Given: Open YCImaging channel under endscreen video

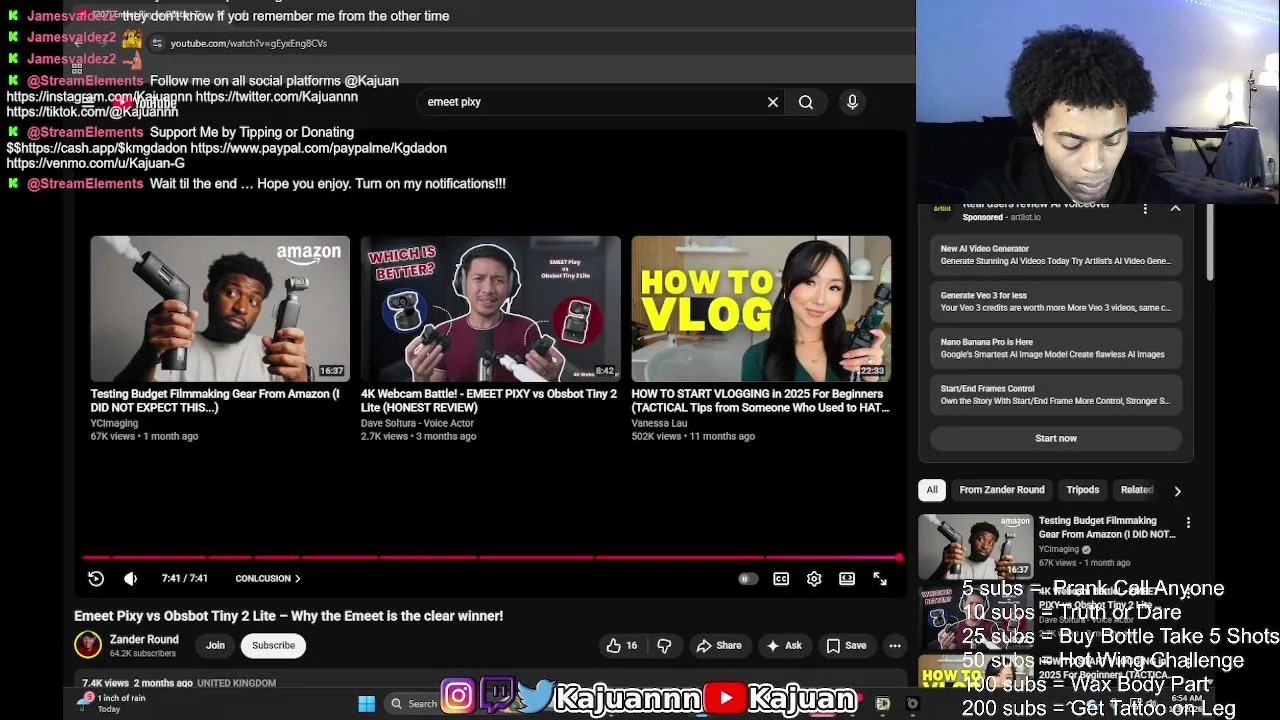Looking at the screenshot, I should pos(114,423).
